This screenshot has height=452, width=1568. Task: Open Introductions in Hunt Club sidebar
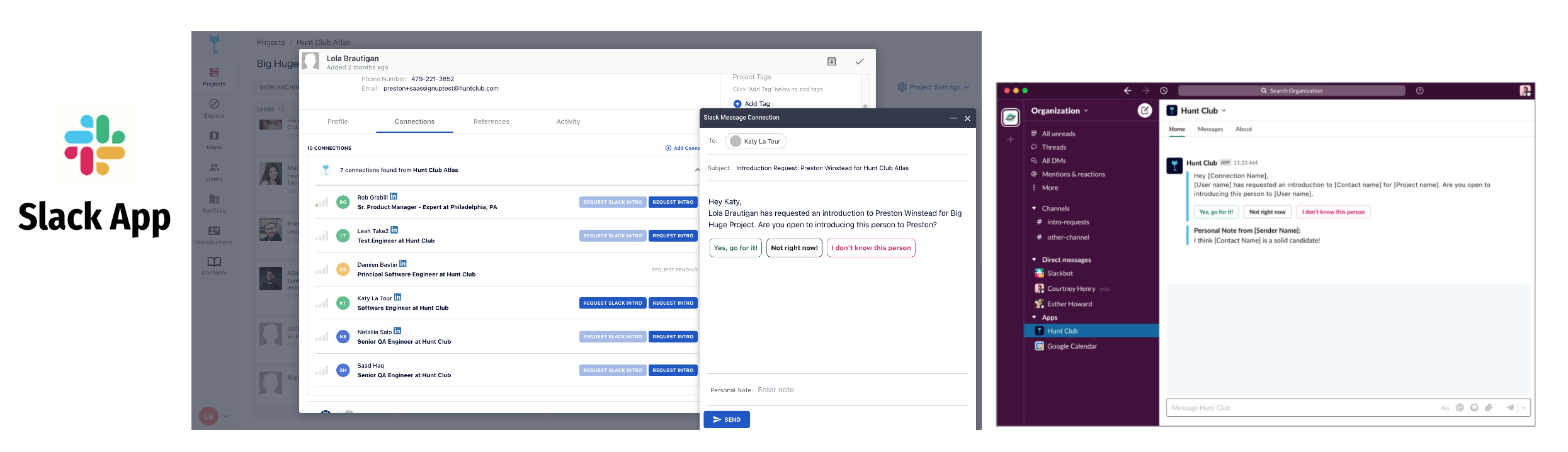pyautogui.click(x=214, y=235)
